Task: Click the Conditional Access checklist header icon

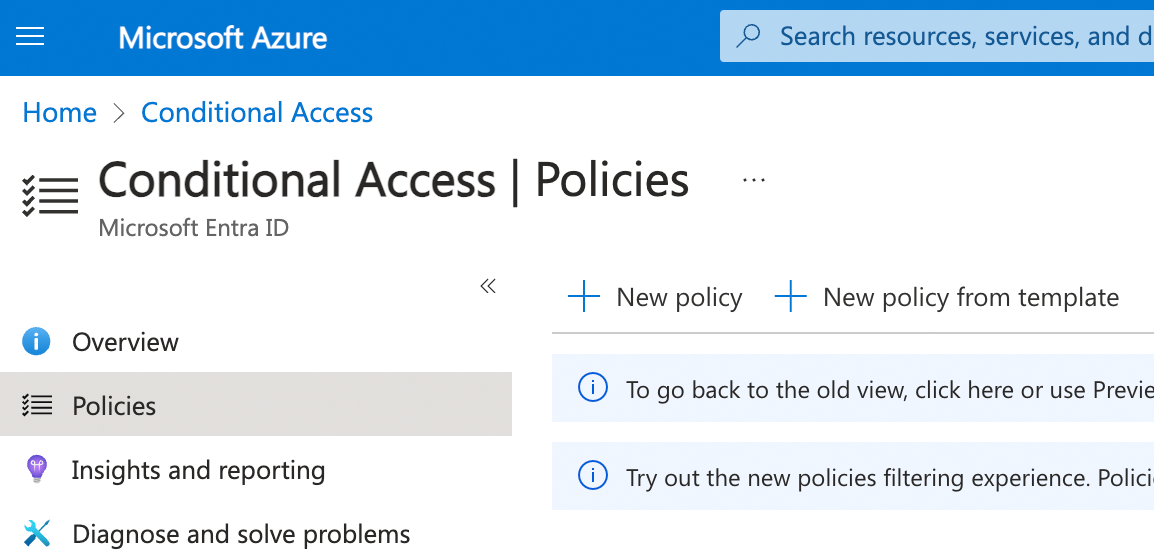Action: 50,196
